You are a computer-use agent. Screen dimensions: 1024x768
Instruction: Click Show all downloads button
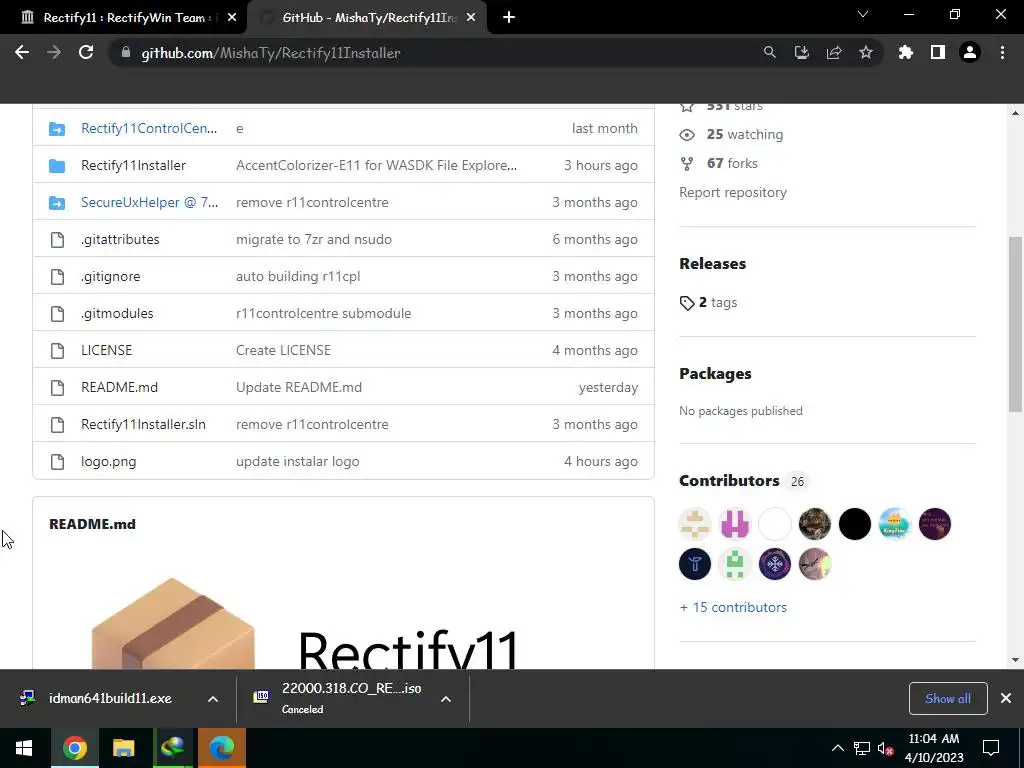948,699
